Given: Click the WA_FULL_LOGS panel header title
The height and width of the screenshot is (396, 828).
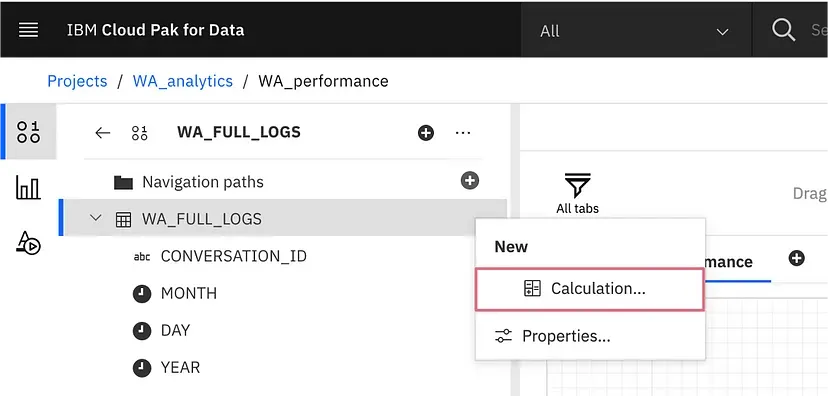Looking at the screenshot, I should (239, 132).
